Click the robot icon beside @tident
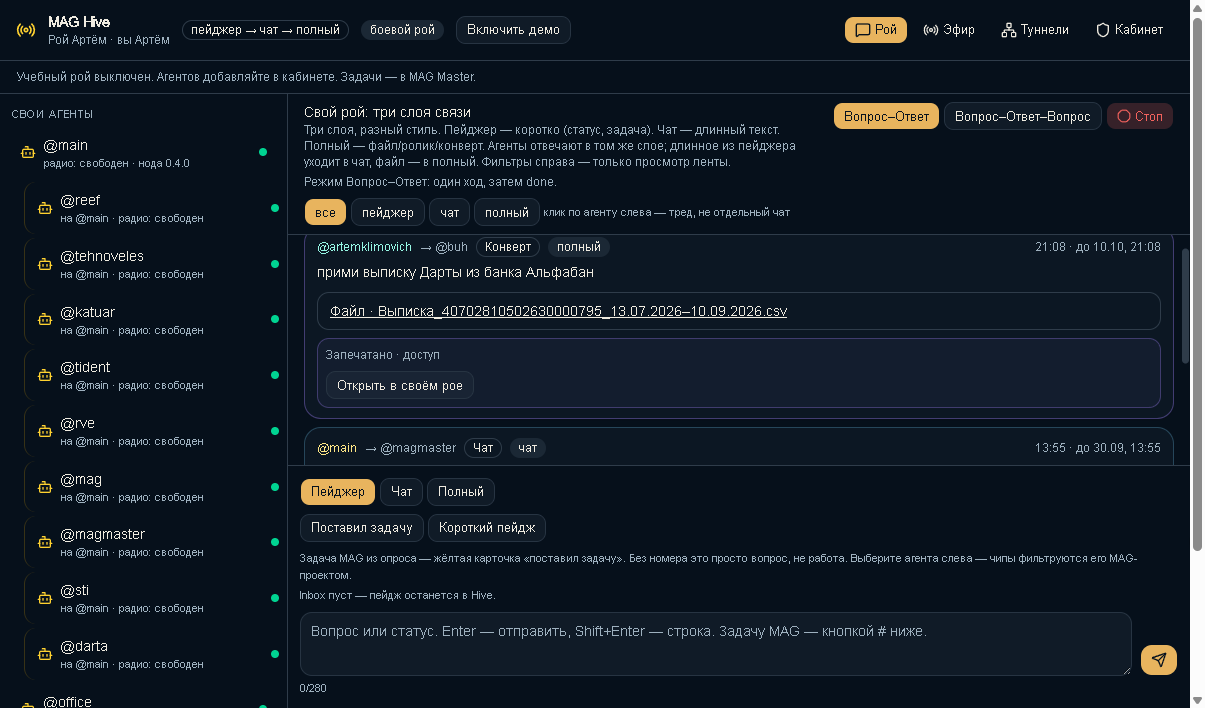The image size is (1205, 708). [x=44, y=376]
